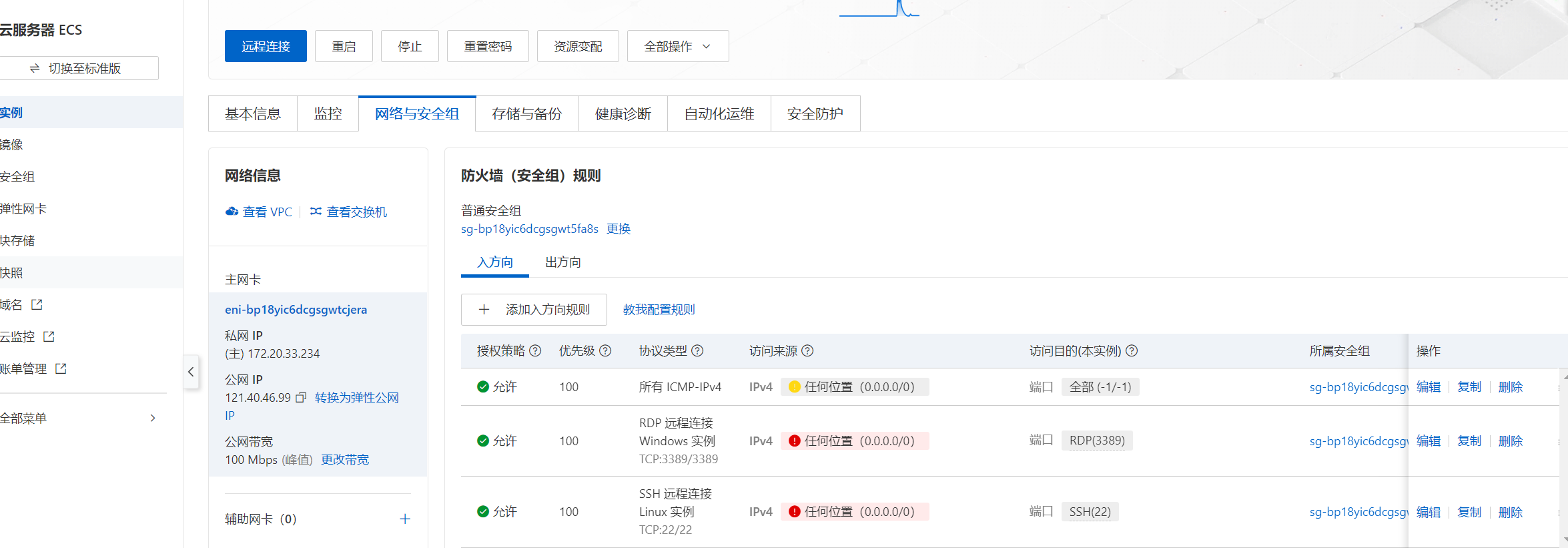Click green allow checkmark in SSH row
Image resolution: width=1568 pixels, height=548 pixels.
click(483, 512)
